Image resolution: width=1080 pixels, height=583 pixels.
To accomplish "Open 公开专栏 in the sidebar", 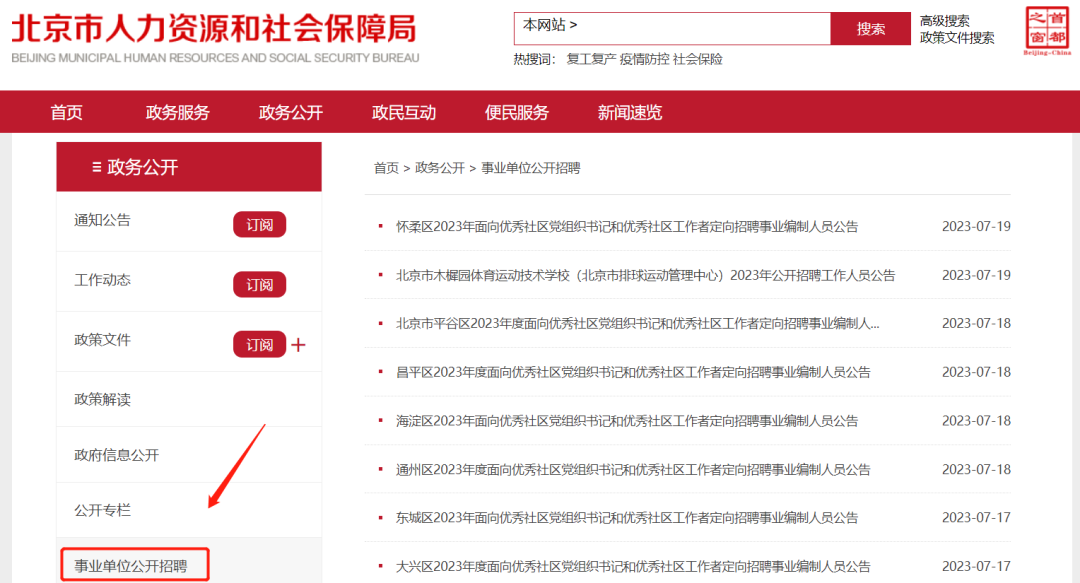I will [x=103, y=511].
